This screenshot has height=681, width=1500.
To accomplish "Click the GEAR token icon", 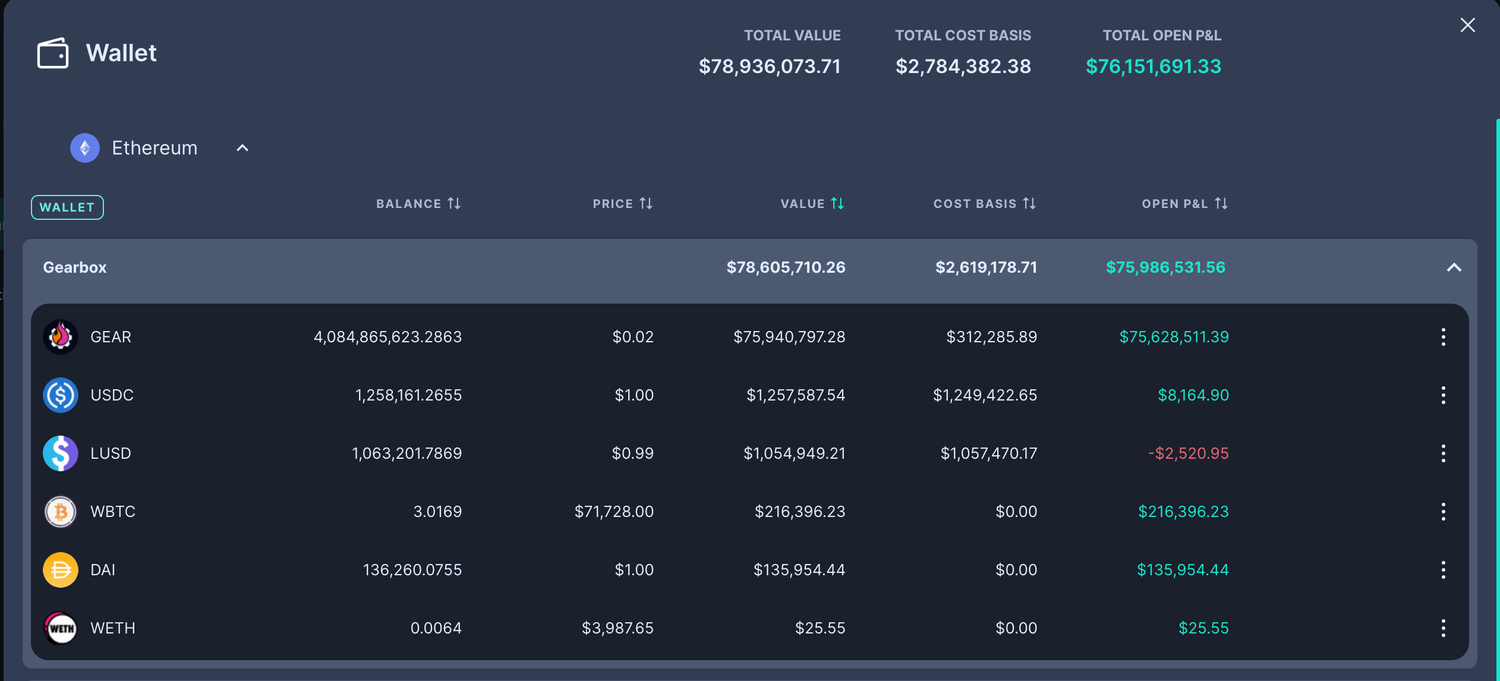I will pos(60,337).
